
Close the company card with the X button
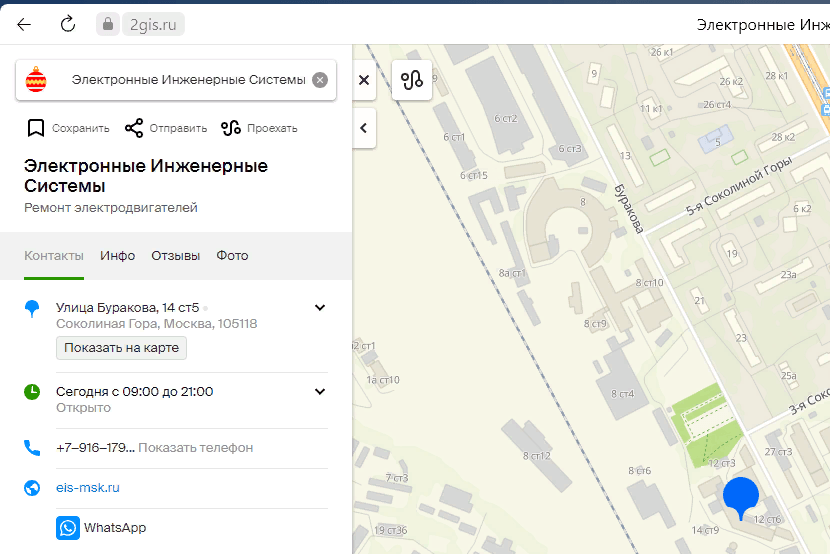tap(364, 80)
